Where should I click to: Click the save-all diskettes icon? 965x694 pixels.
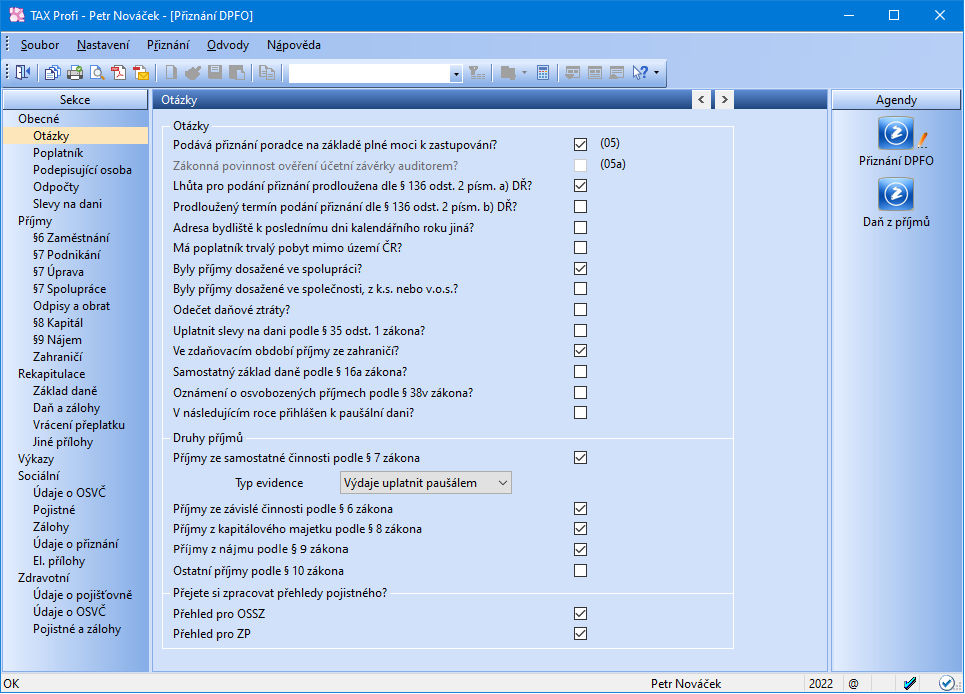pos(237,73)
